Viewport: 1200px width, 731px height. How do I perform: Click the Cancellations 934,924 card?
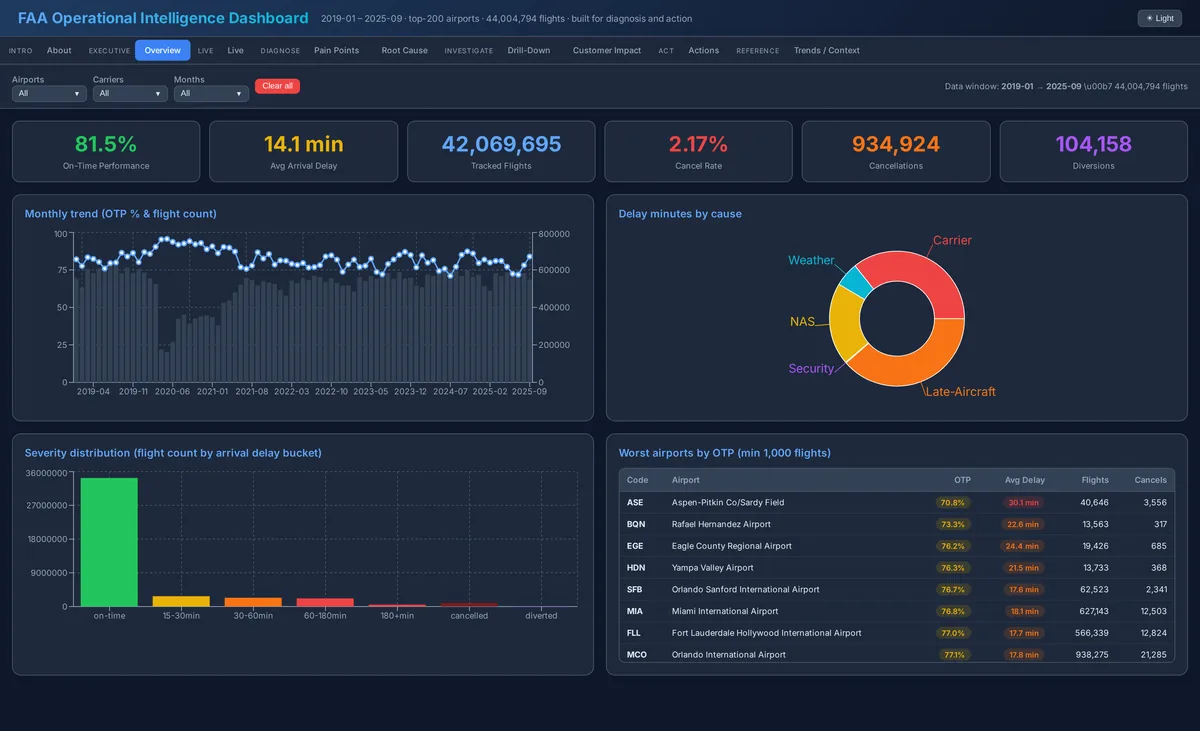(896, 152)
